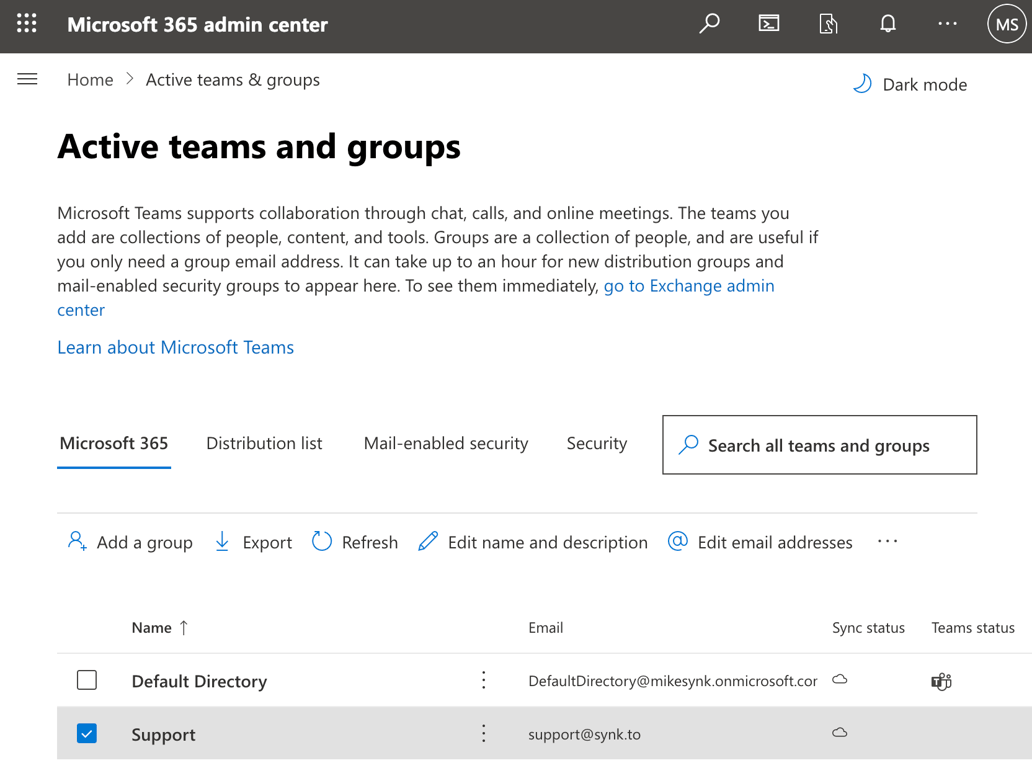
Task: Click the document icon in the header bar
Action: point(828,24)
